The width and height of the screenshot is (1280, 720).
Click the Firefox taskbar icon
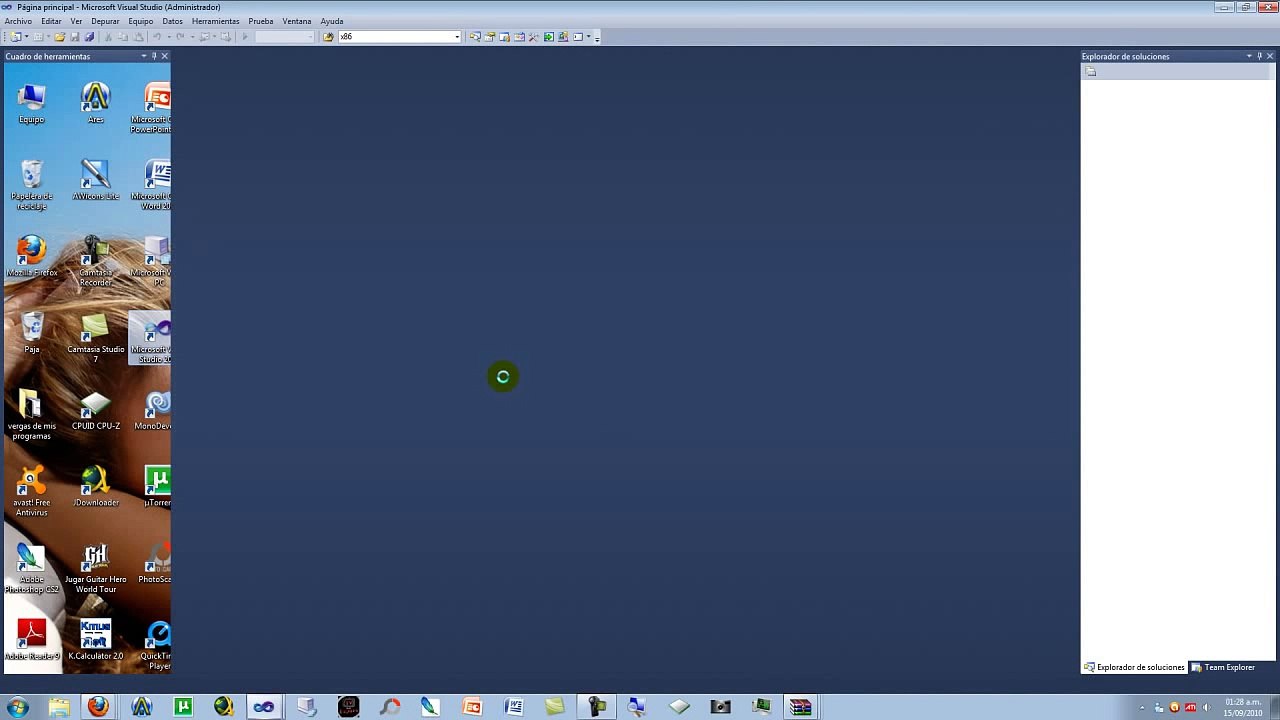click(x=98, y=707)
